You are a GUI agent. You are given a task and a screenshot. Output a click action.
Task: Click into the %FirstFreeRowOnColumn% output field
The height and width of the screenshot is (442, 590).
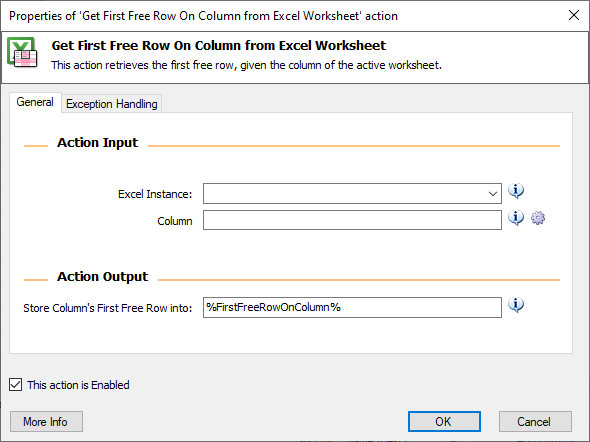352,307
